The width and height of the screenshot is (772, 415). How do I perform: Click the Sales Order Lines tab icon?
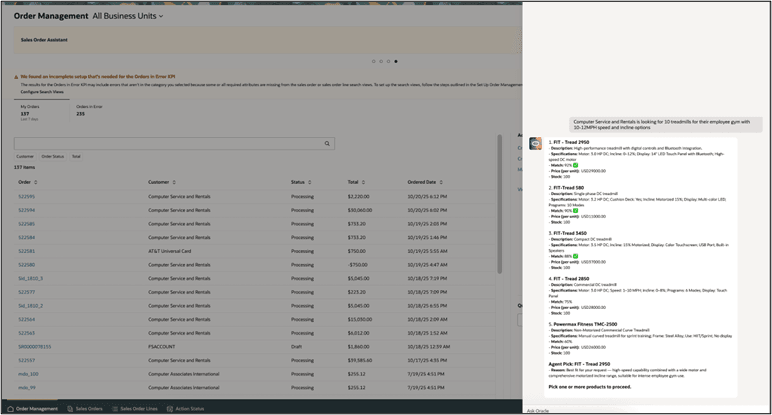(115, 409)
